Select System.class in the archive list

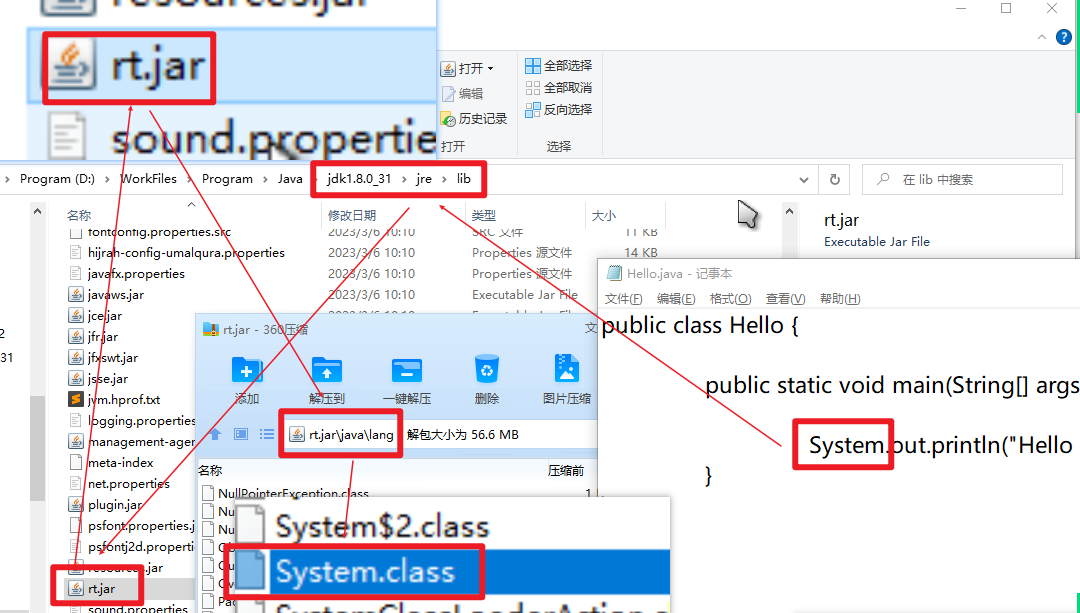(x=365, y=571)
